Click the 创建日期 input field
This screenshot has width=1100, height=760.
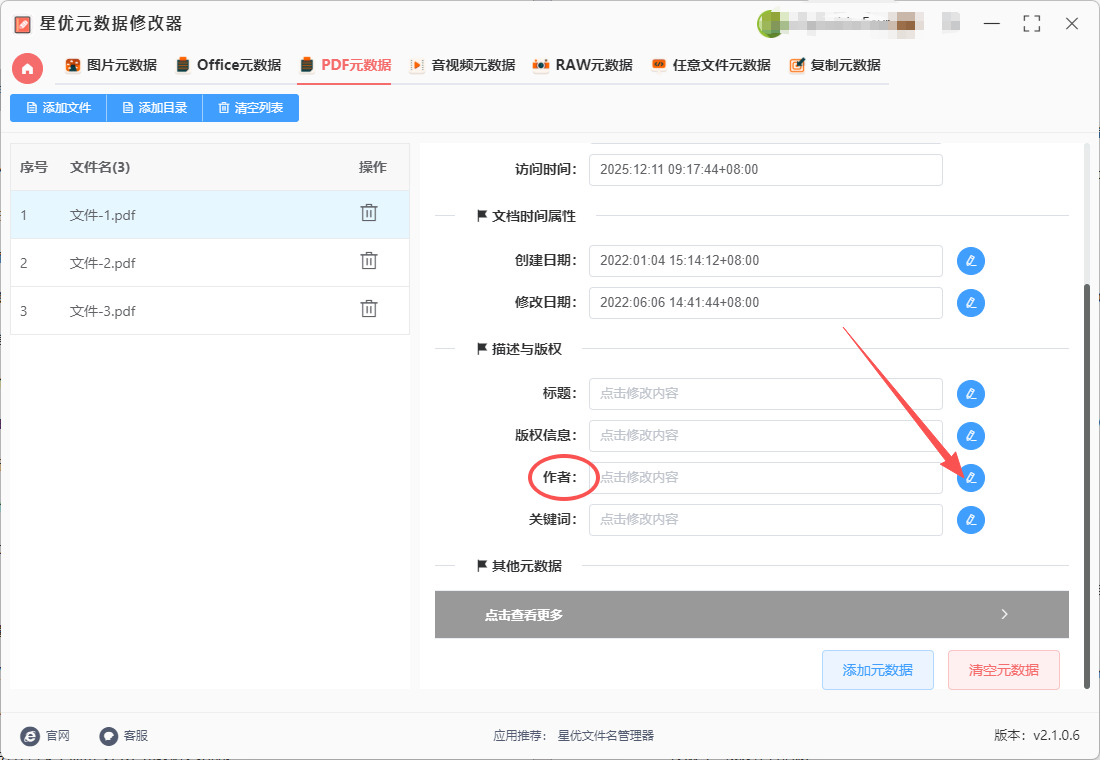(765, 261)
